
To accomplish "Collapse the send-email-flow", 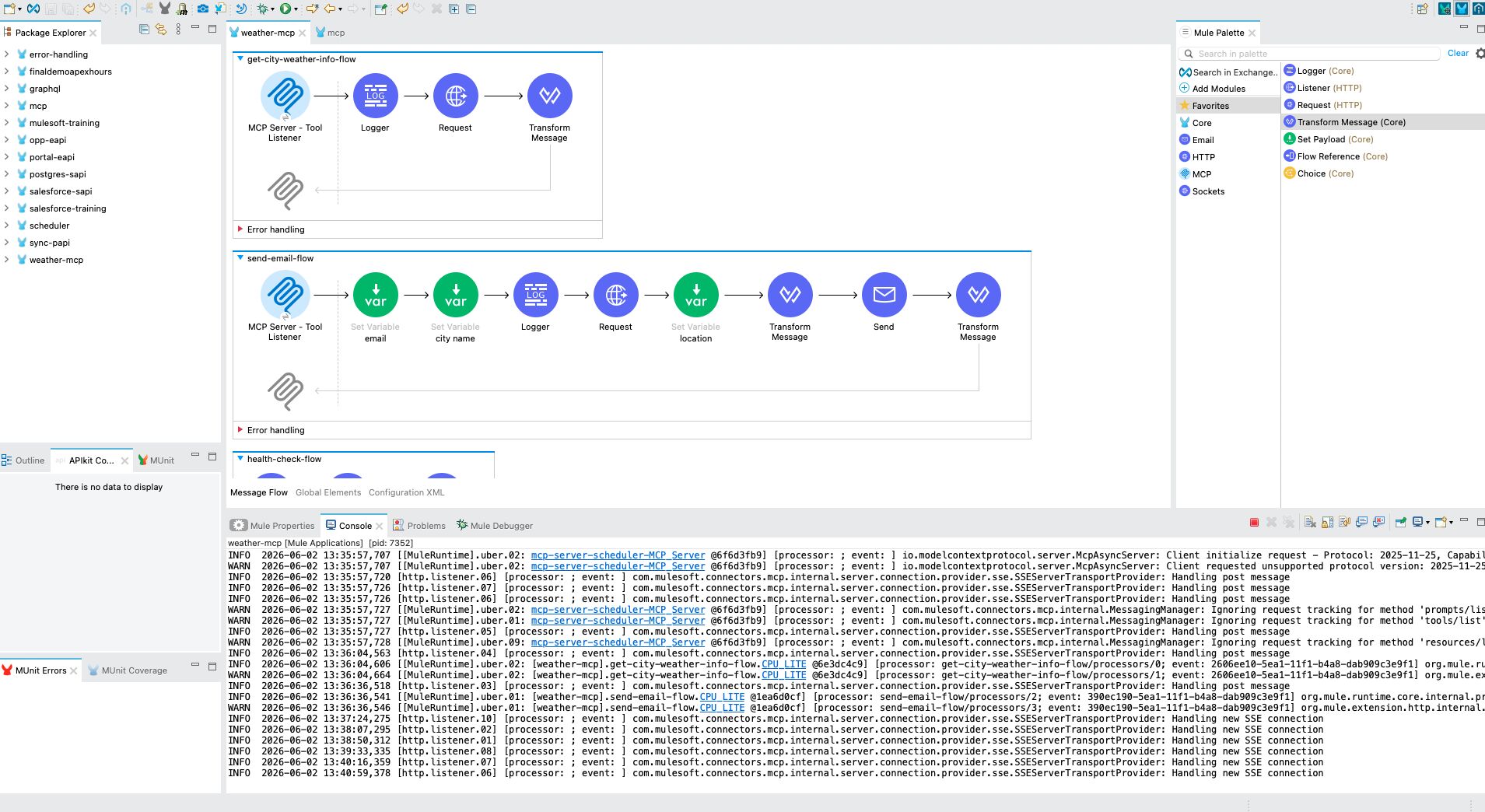I will tap(240, 258).
